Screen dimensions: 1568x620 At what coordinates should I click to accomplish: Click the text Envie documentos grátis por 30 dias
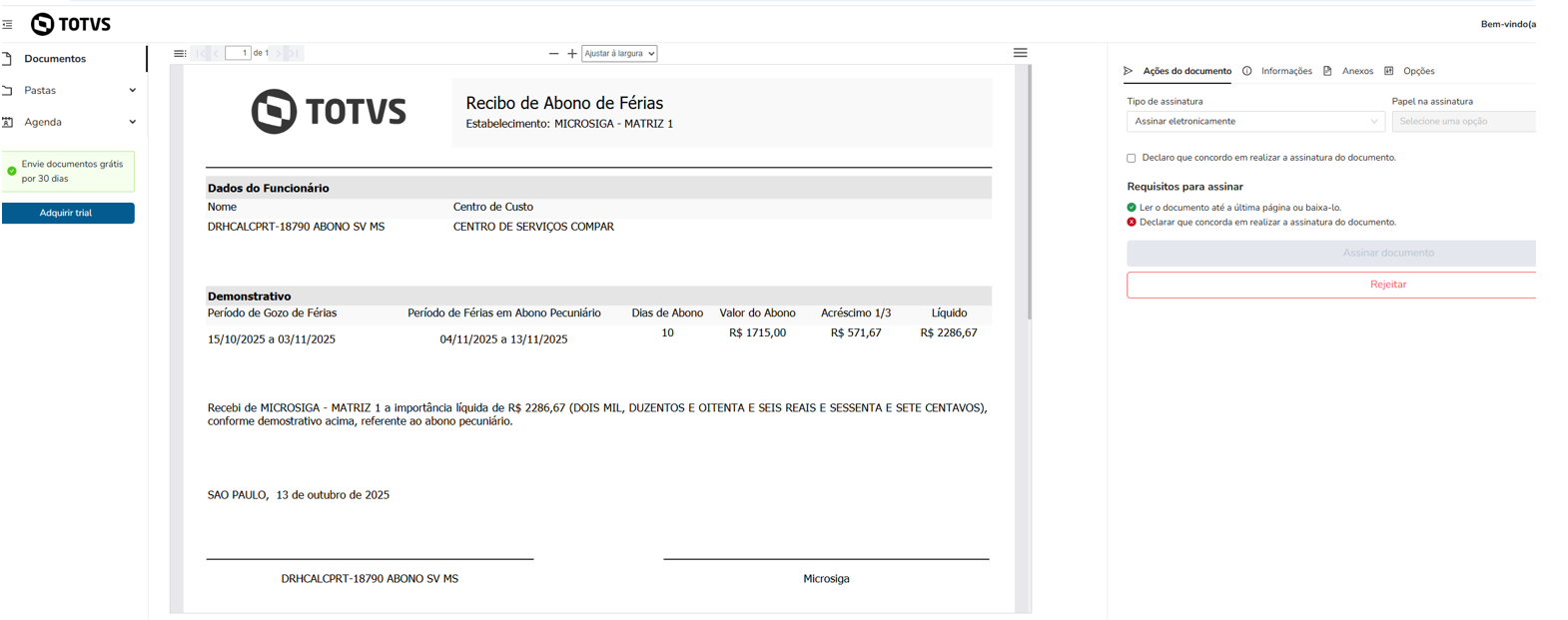72,171
